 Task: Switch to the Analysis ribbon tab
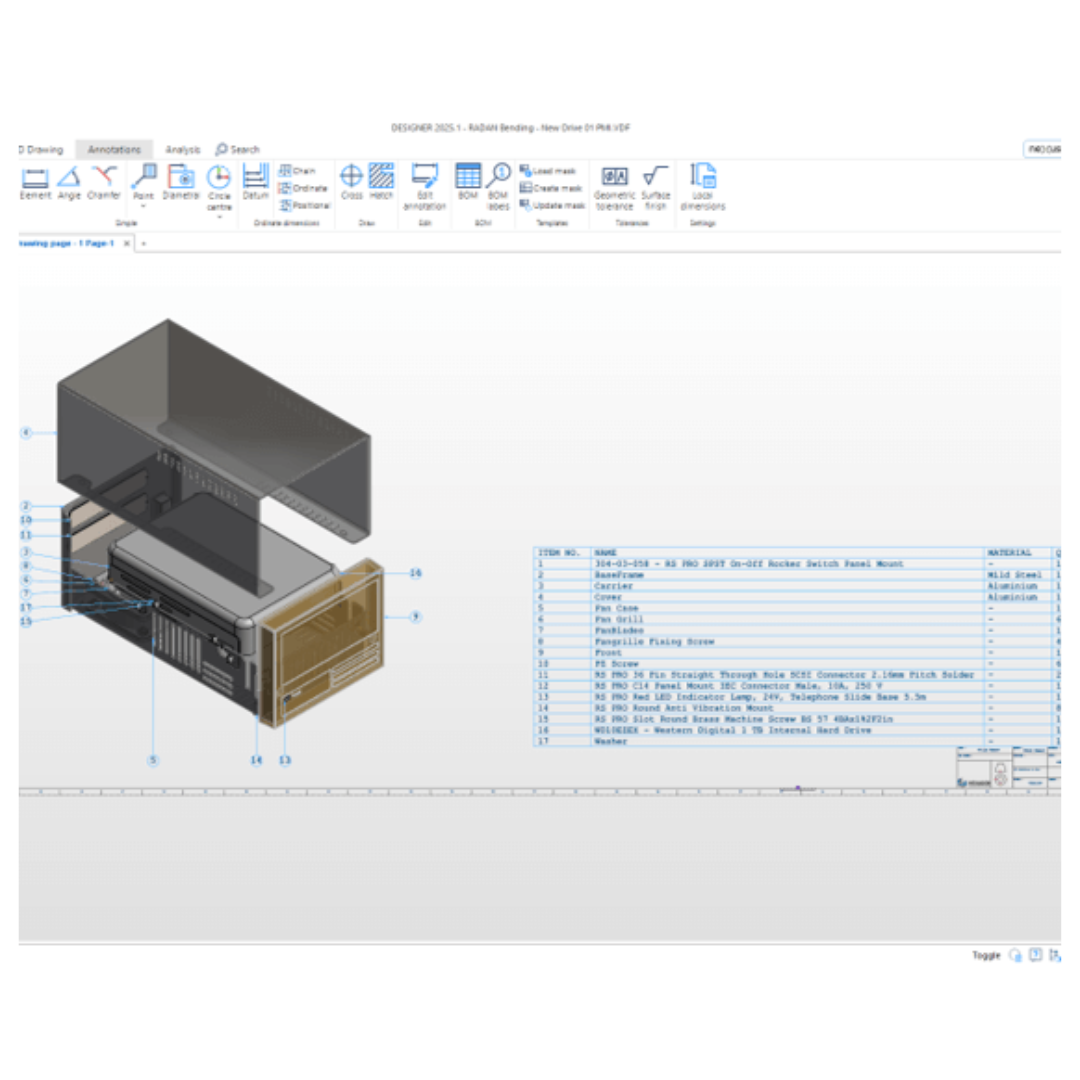[182, 149]
